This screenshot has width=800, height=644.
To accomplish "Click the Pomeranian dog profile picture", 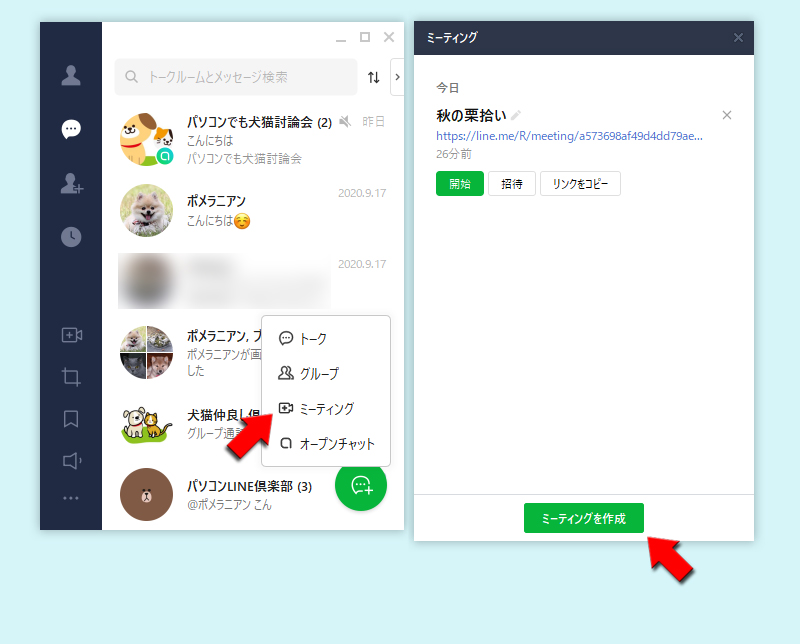I will tap(146, 210).
